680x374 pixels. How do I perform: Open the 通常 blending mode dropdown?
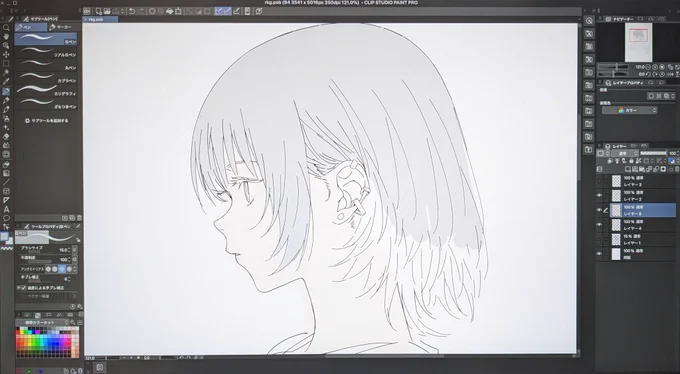(624, 154)
